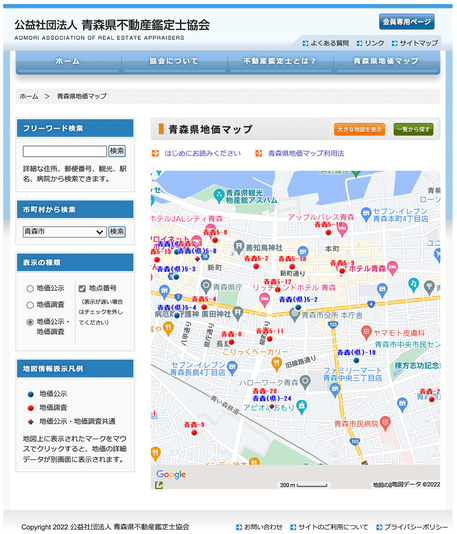Select the 地価公示 radio button
The image size is (457, 534).
30,289
